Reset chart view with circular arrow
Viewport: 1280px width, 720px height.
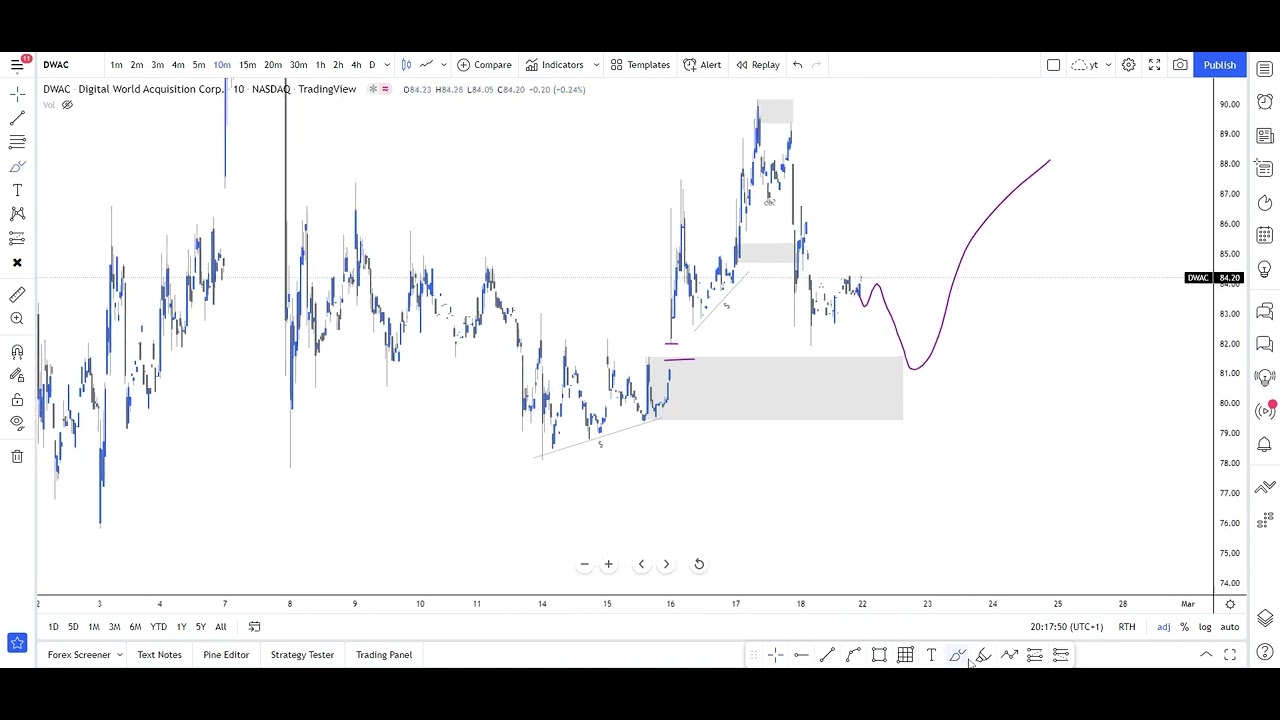click(x=699, y=564)
